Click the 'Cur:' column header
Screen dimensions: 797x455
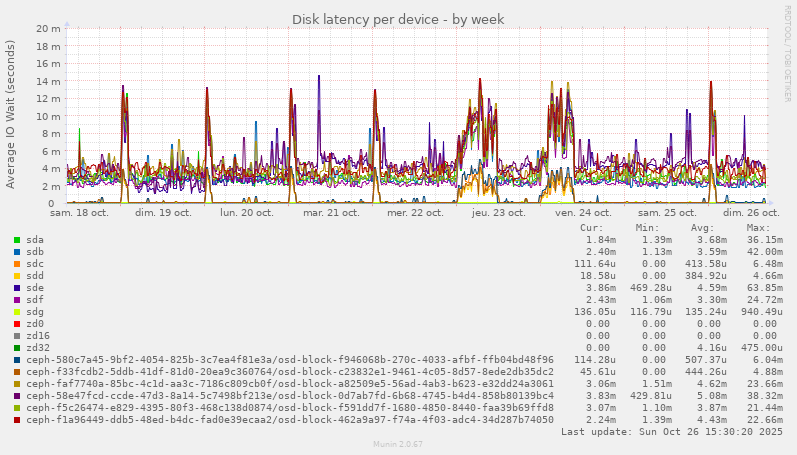point(592,228)
